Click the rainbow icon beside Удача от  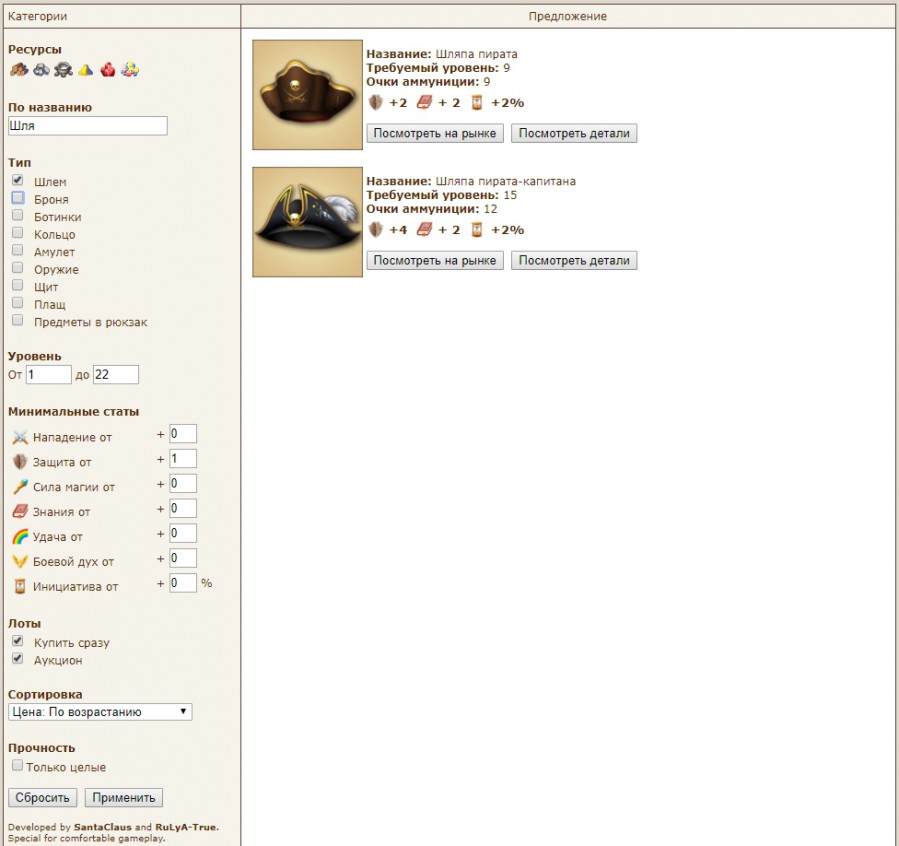(x=20, y=536)
